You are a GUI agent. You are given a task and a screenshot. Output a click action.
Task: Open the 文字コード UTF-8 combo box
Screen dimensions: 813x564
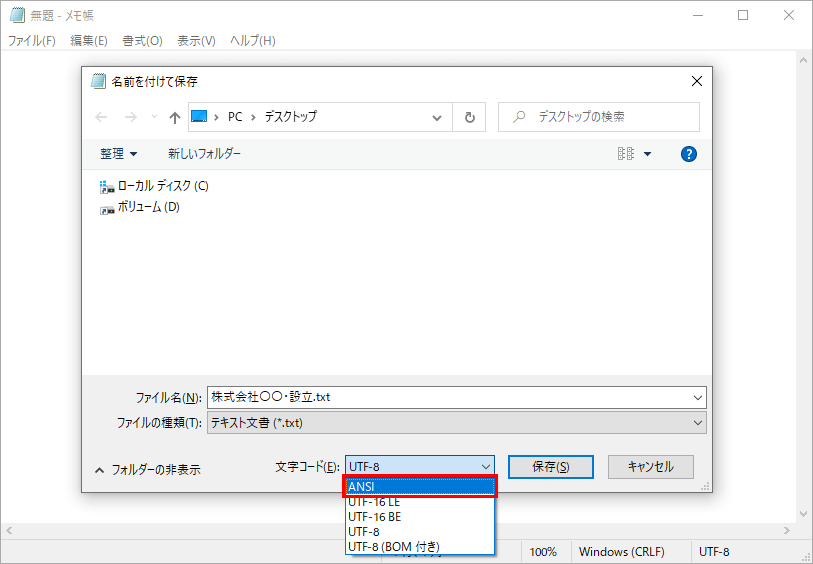419,467
